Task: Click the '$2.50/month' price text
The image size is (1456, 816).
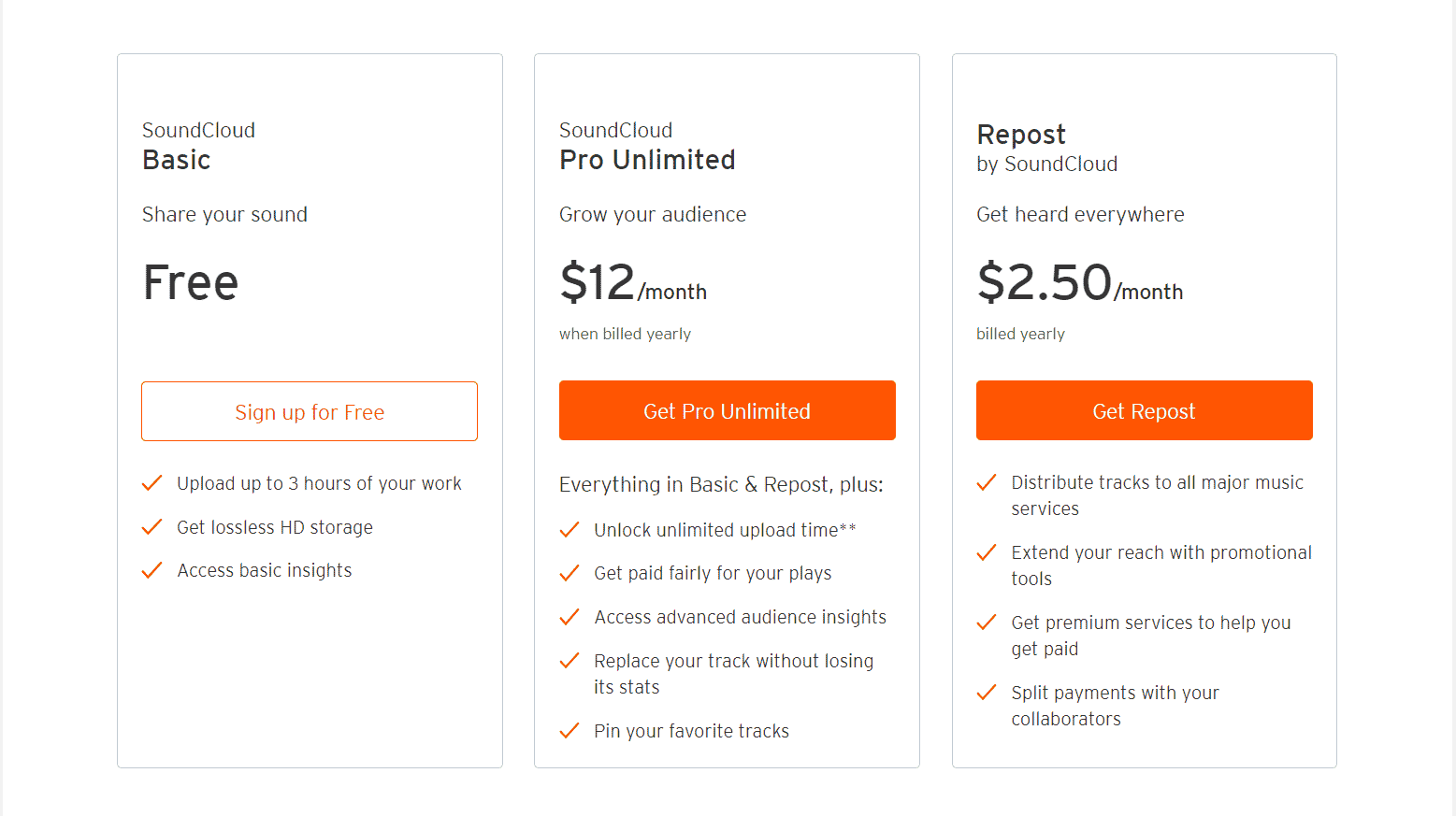Action: [1079, 283]
